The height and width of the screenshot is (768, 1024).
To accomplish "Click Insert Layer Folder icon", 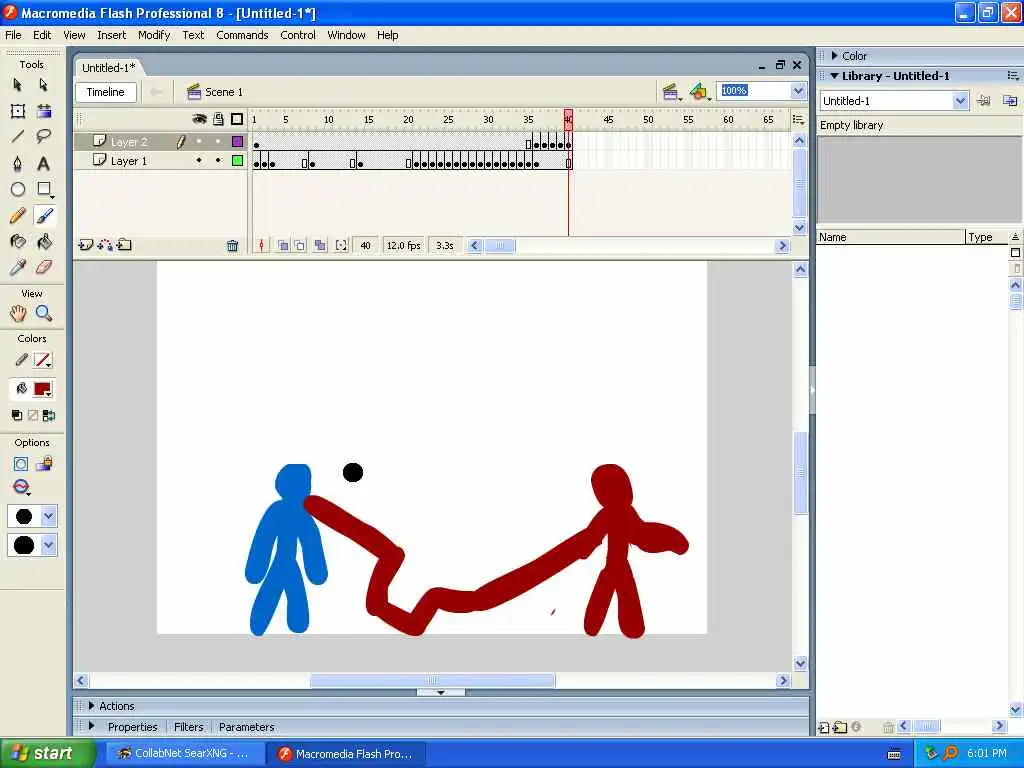I will point(124,246).
